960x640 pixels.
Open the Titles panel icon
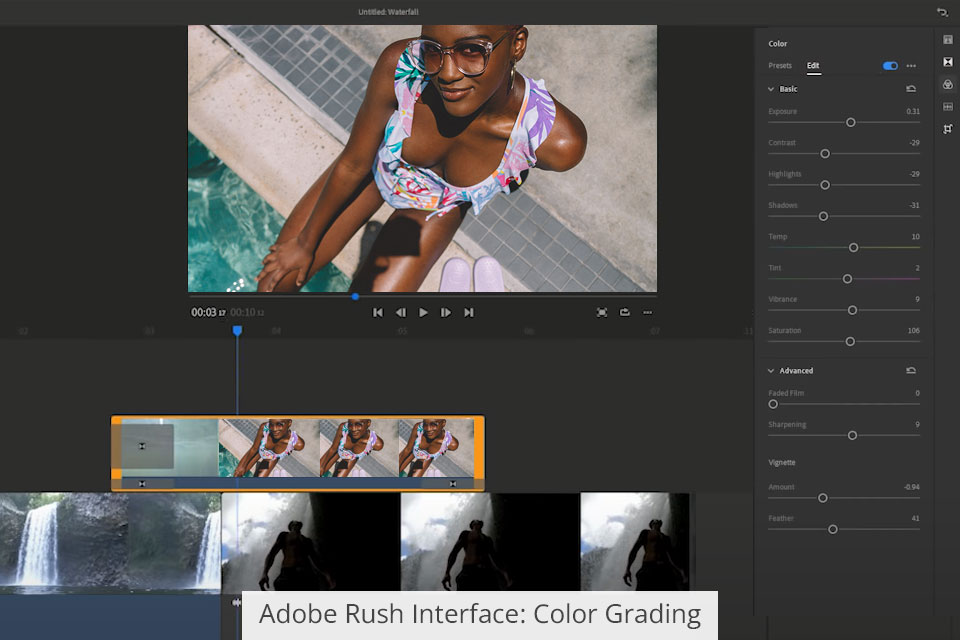click(948, 40)
